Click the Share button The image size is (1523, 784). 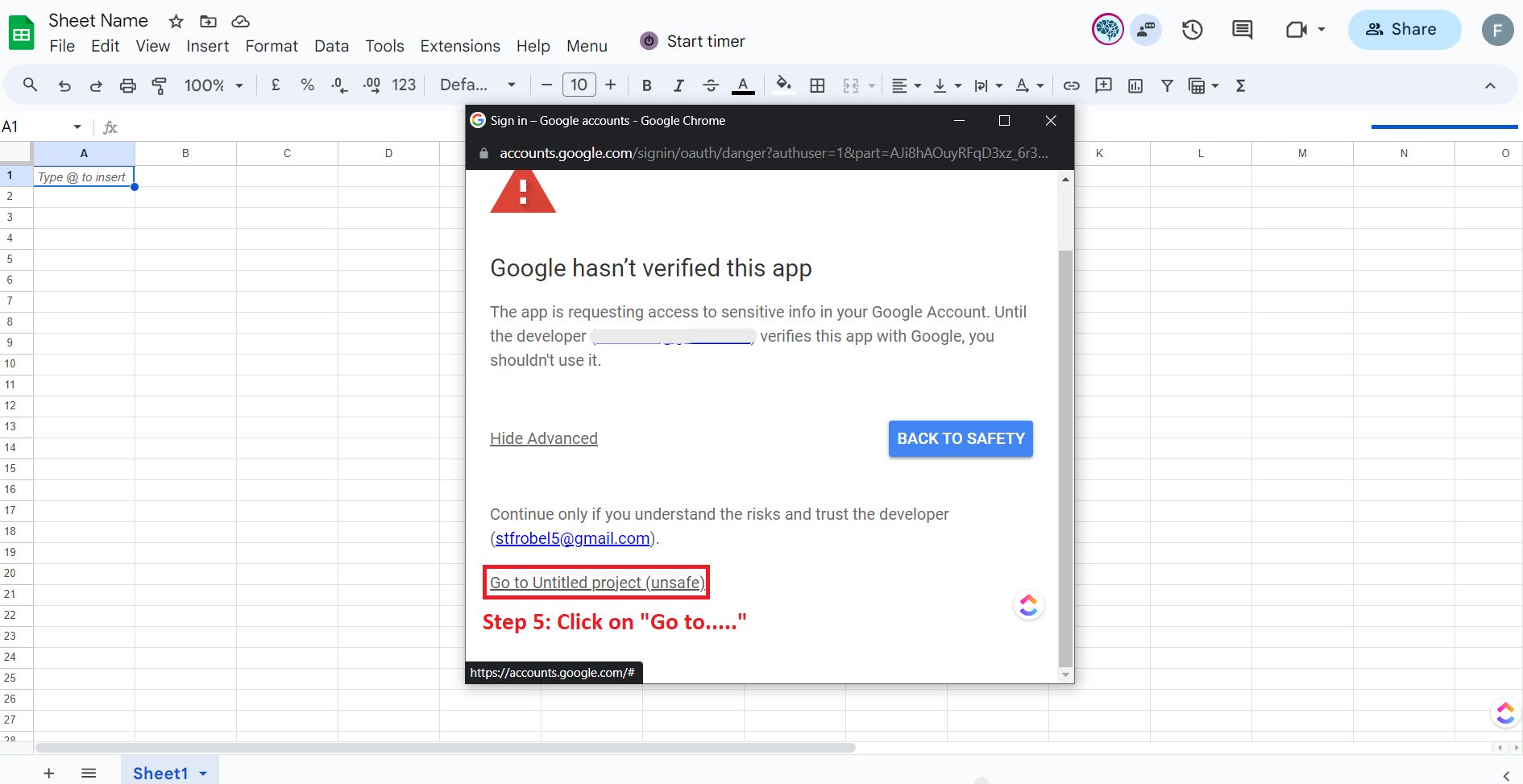(x=1404, y=29)
